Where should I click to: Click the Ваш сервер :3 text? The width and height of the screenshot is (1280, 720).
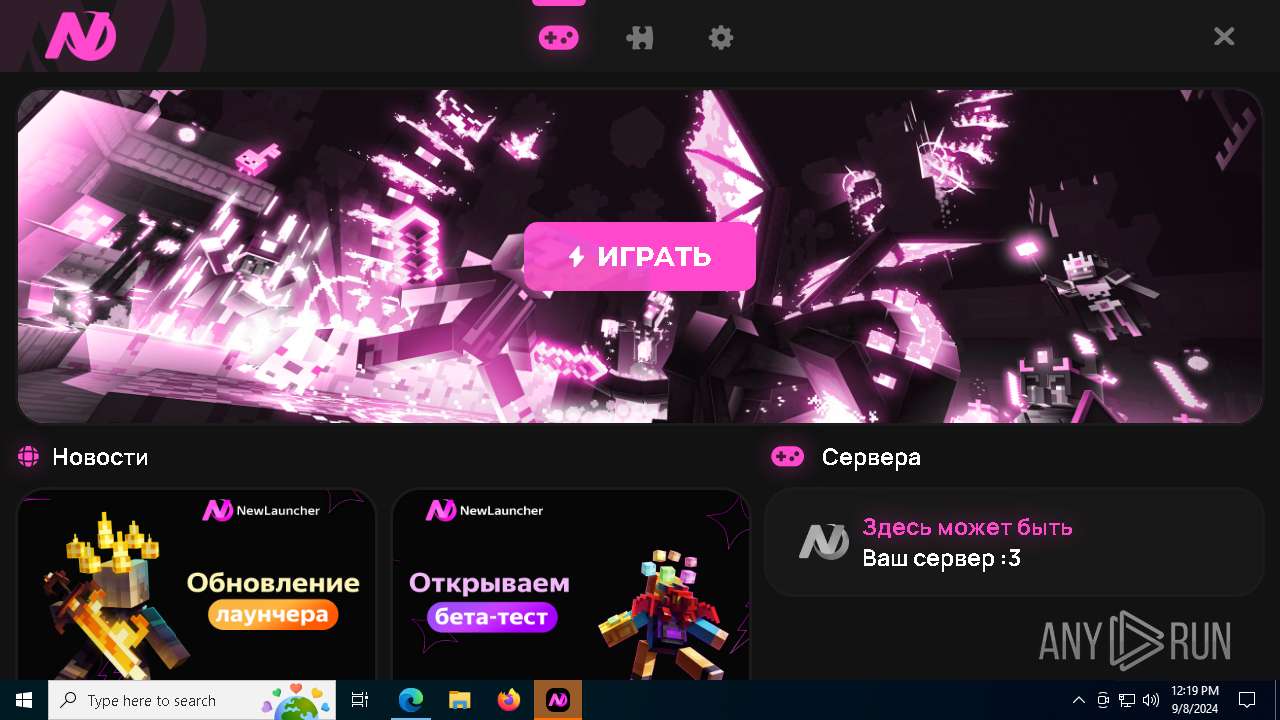pyautogui.click(x=942, y=558)
